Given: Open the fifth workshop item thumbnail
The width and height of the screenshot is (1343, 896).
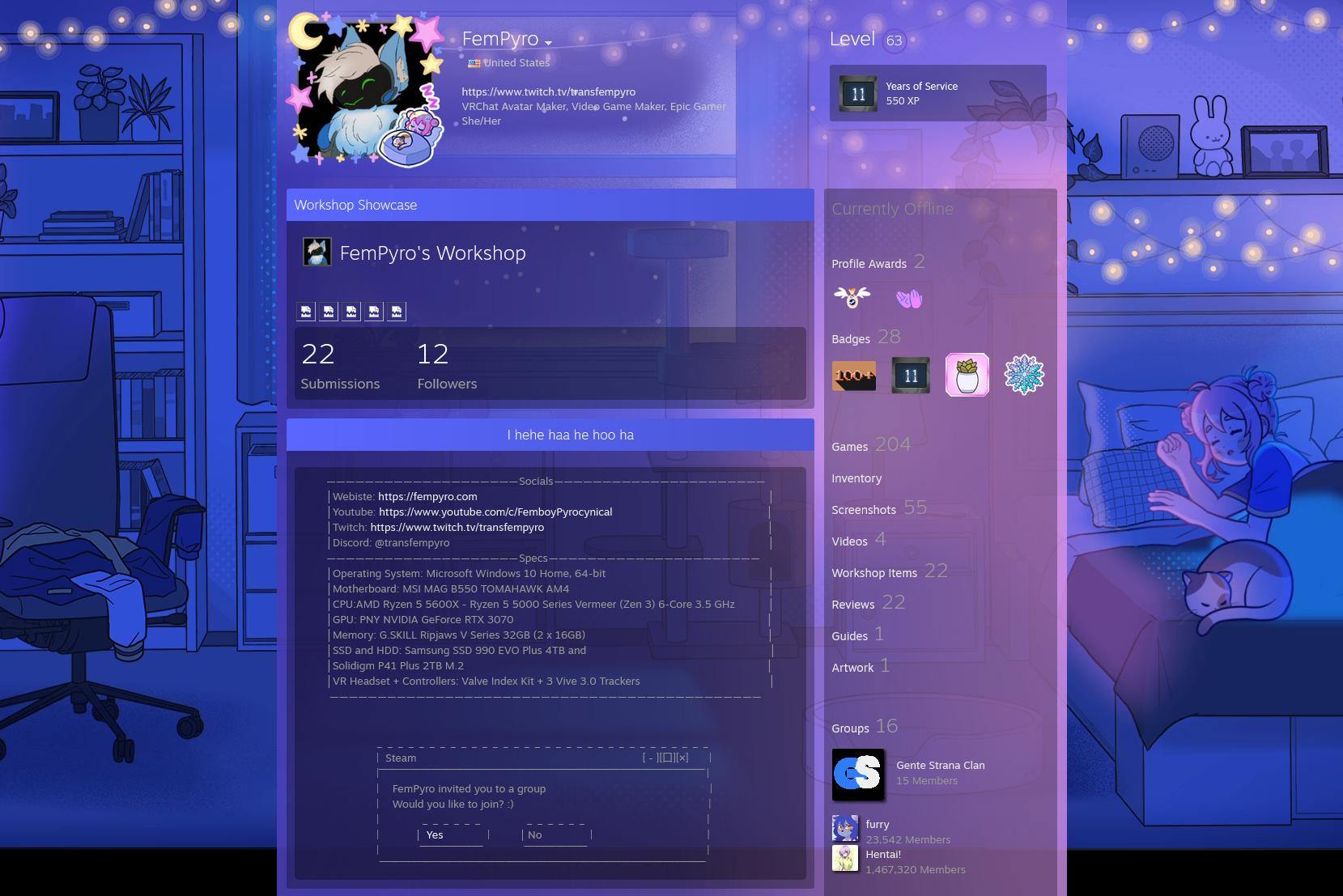Looking at the screenshot, I should (397, 312).
